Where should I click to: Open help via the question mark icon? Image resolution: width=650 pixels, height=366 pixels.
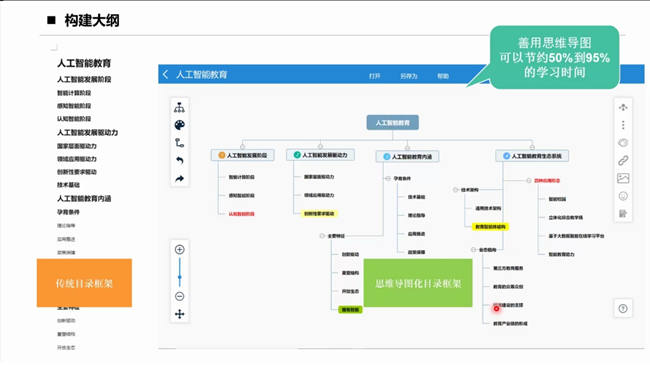(623, 308)
